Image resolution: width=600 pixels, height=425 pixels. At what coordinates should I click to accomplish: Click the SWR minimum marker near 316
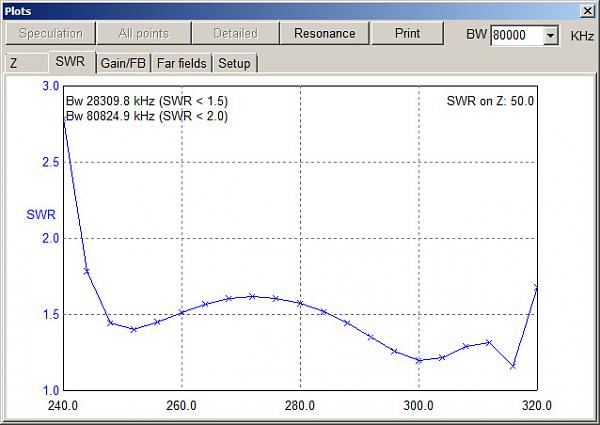pyautogui.click(x=513, y=366)
